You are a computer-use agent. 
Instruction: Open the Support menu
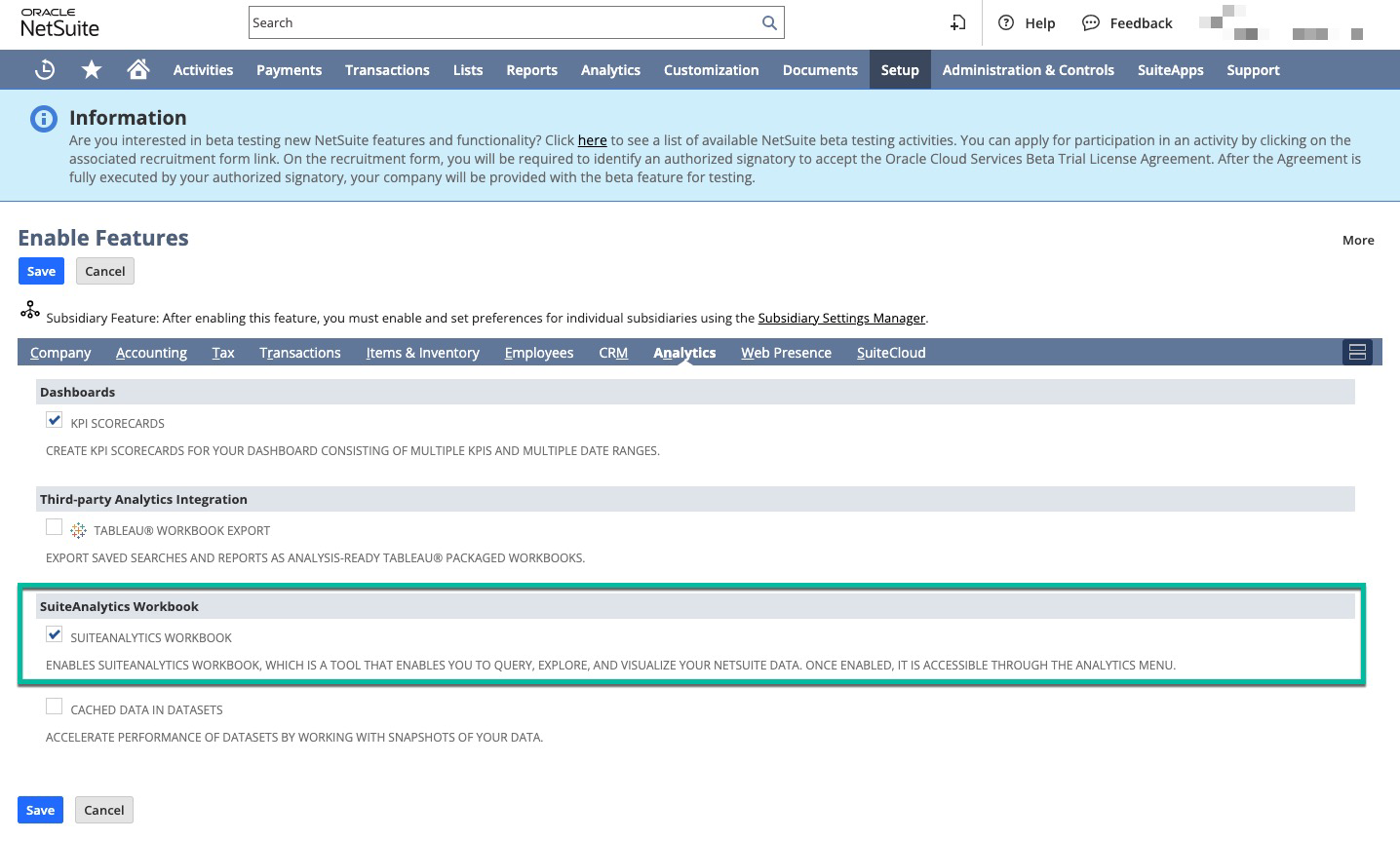click(x=1253, y=70)
